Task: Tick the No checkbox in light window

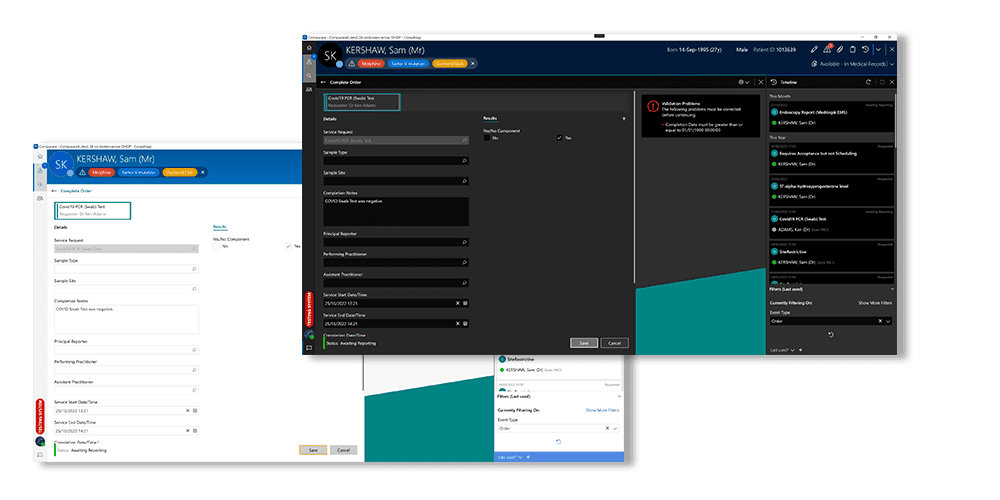Action: tap(216, 246)
